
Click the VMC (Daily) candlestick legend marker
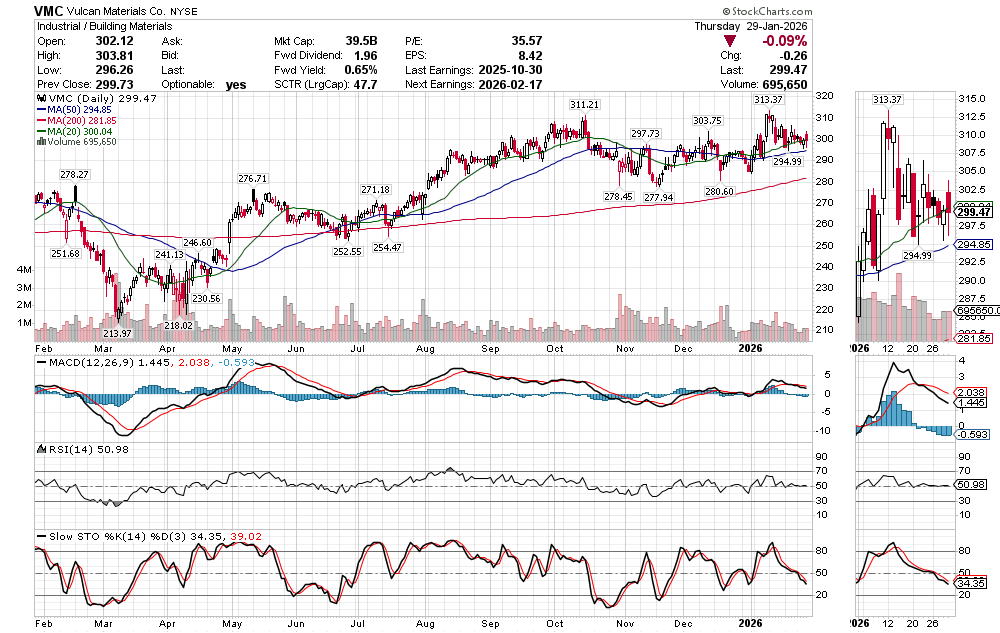39,99
